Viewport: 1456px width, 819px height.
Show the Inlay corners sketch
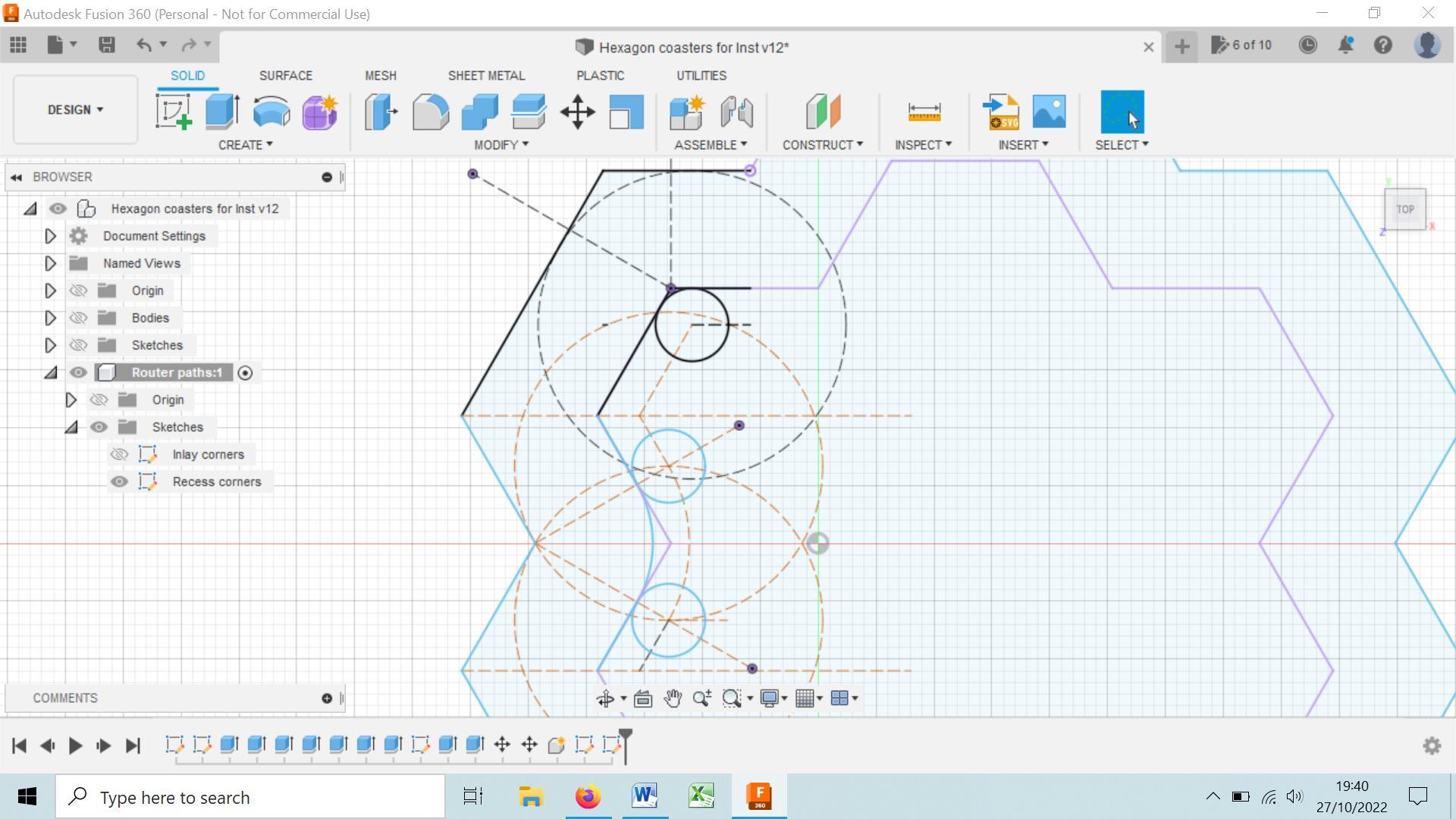[119, 453]
